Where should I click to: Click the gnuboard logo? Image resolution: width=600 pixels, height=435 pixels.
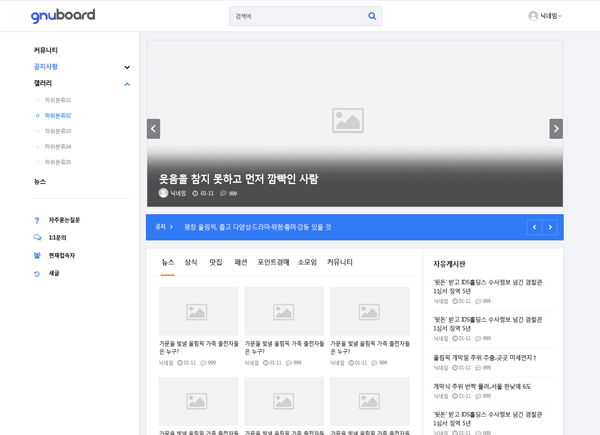point(63,16)
